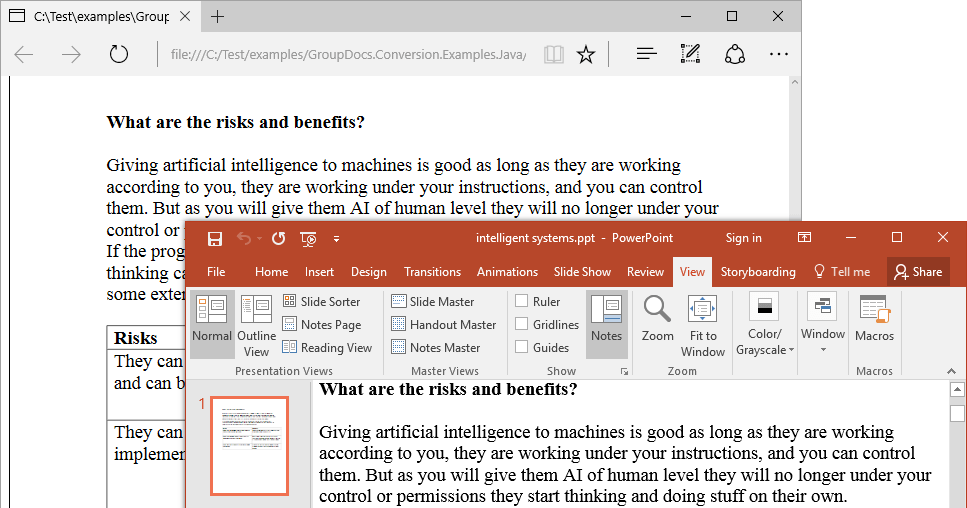Click the Save icon in PowerPoint title bar
The height and width of the screenshot is (508, 967).
point(214,238)
